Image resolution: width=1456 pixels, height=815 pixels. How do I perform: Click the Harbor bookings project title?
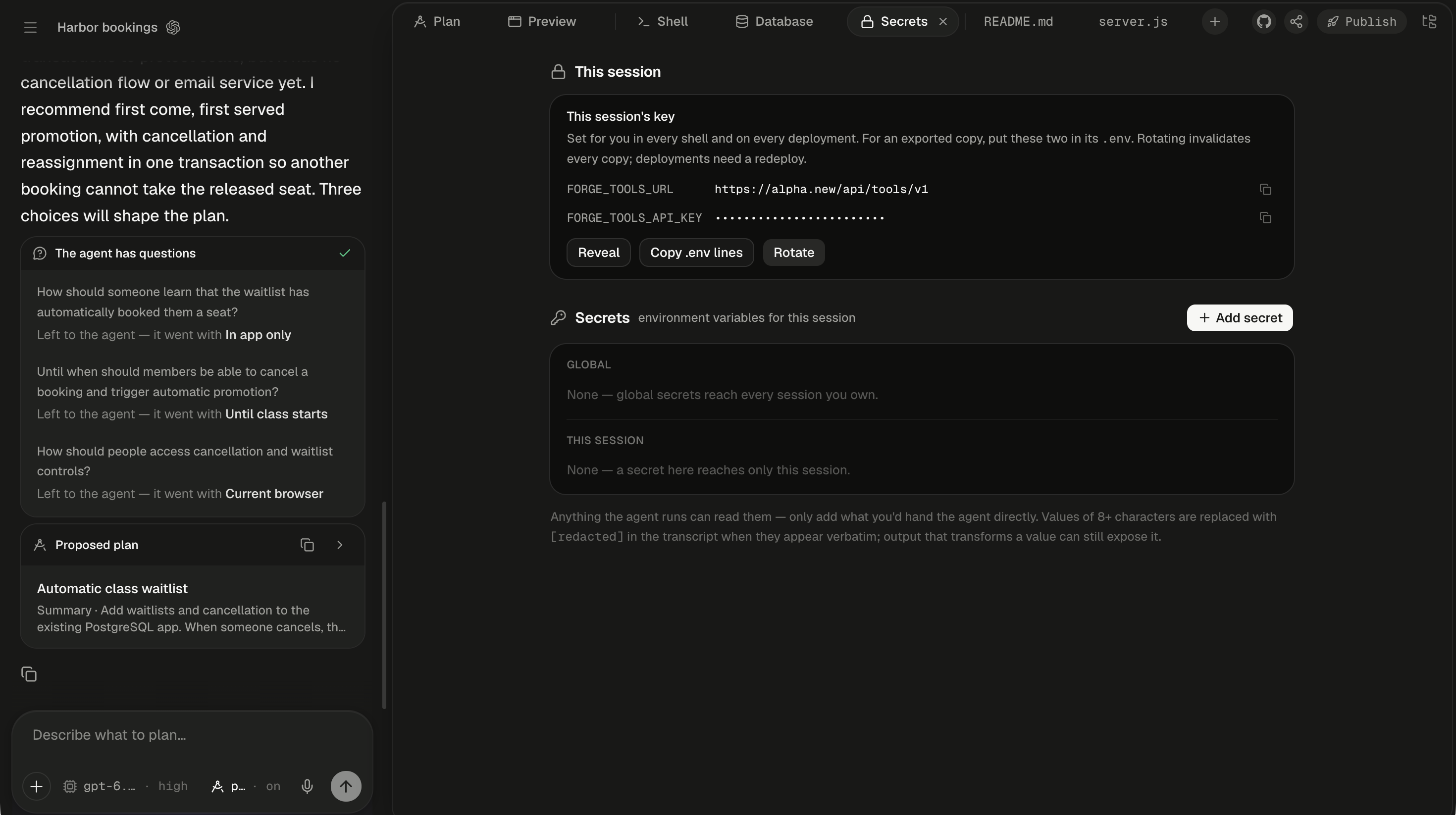coord(107,27)
